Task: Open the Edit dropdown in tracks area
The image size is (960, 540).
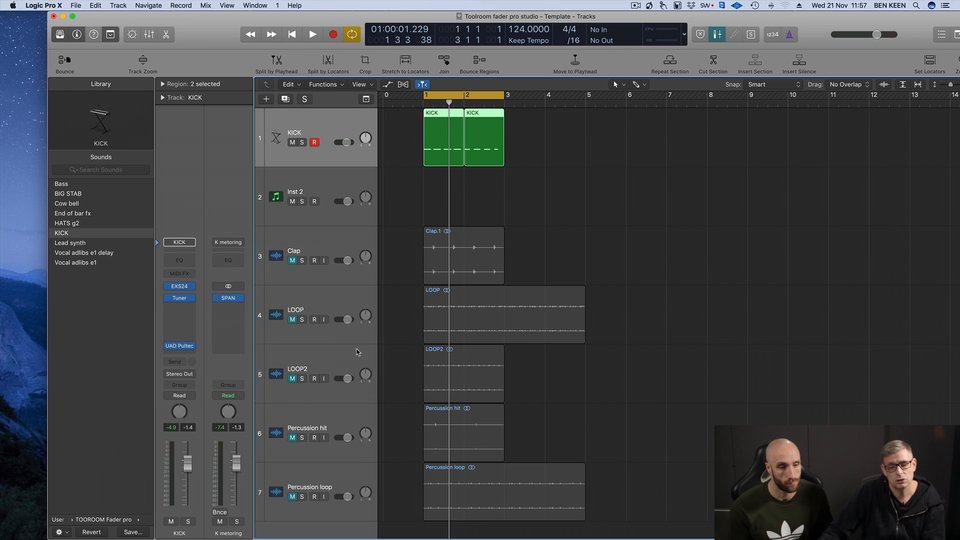Action: 291,84
